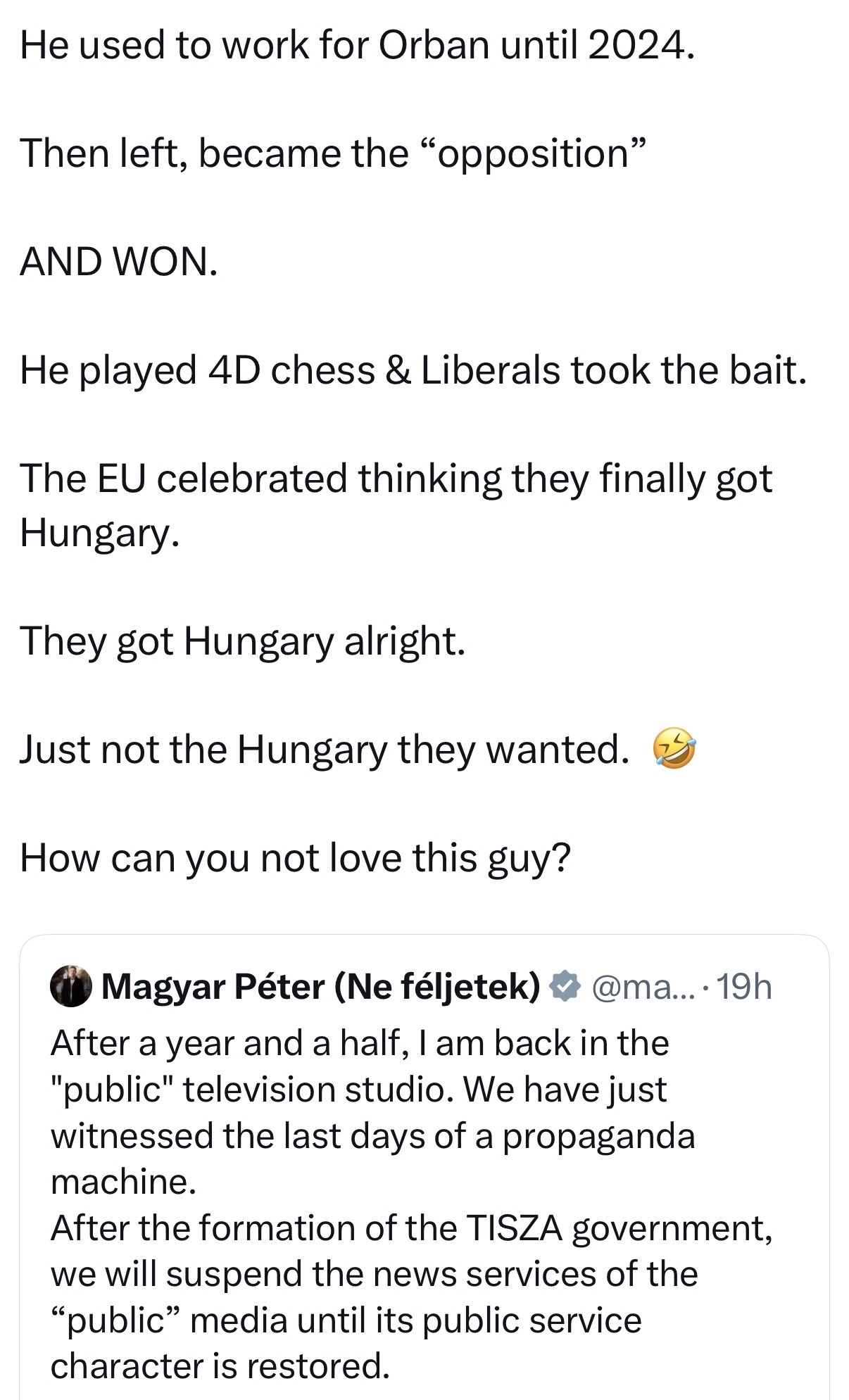
Task: Click the truncated @ma... handle
Action: coord(643,986)
